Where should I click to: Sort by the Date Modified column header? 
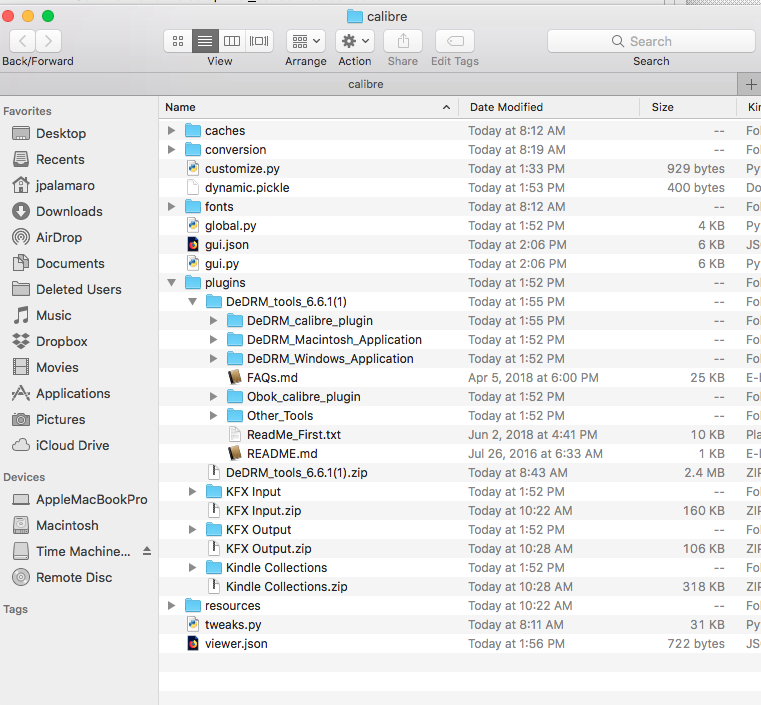point(548,107)
